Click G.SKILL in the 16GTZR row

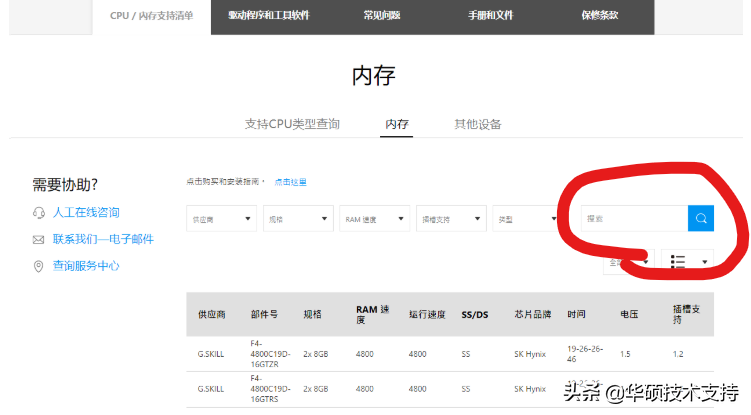[211, 354]
